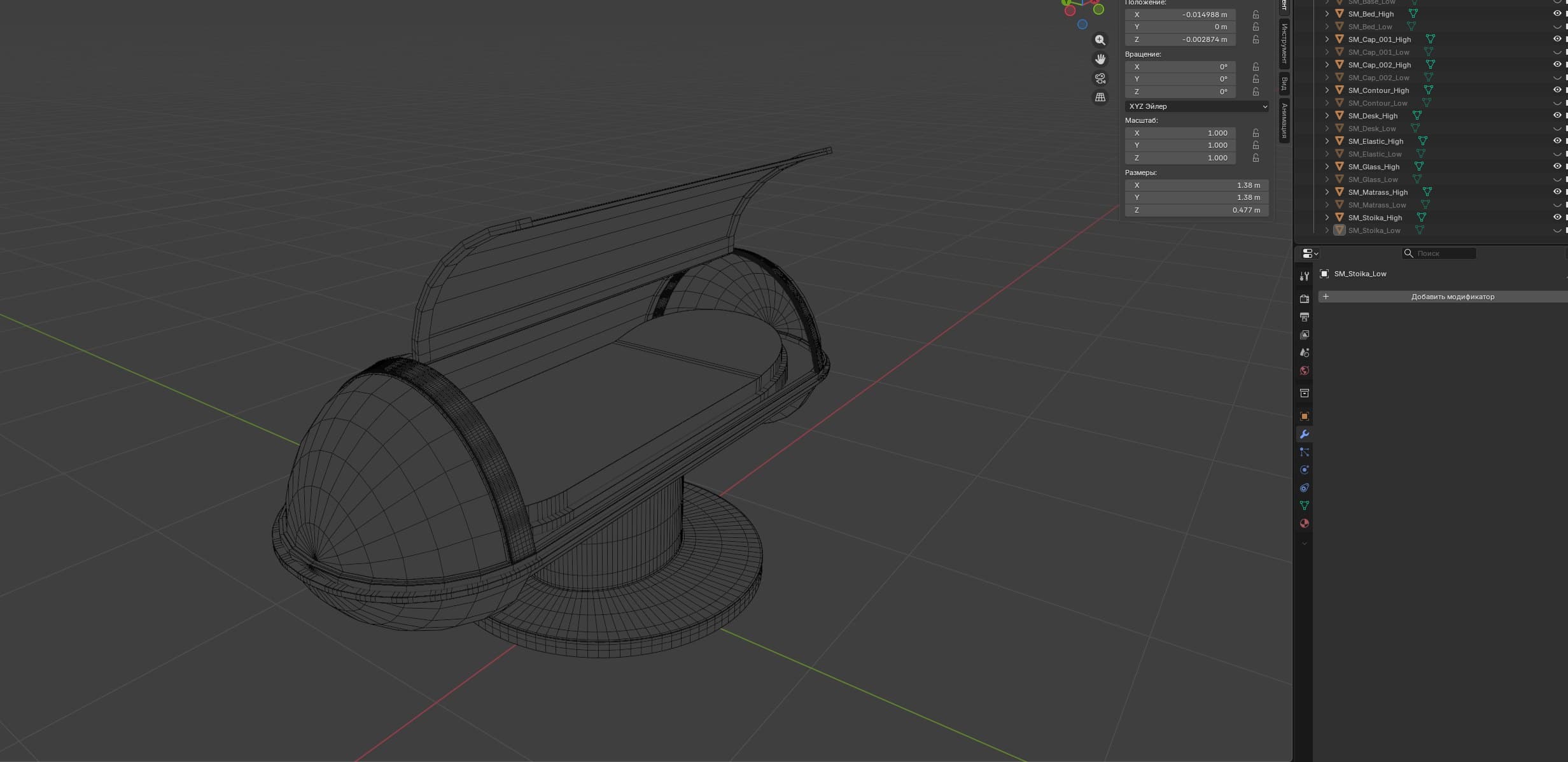Select the pan view hand icon

1100,59
